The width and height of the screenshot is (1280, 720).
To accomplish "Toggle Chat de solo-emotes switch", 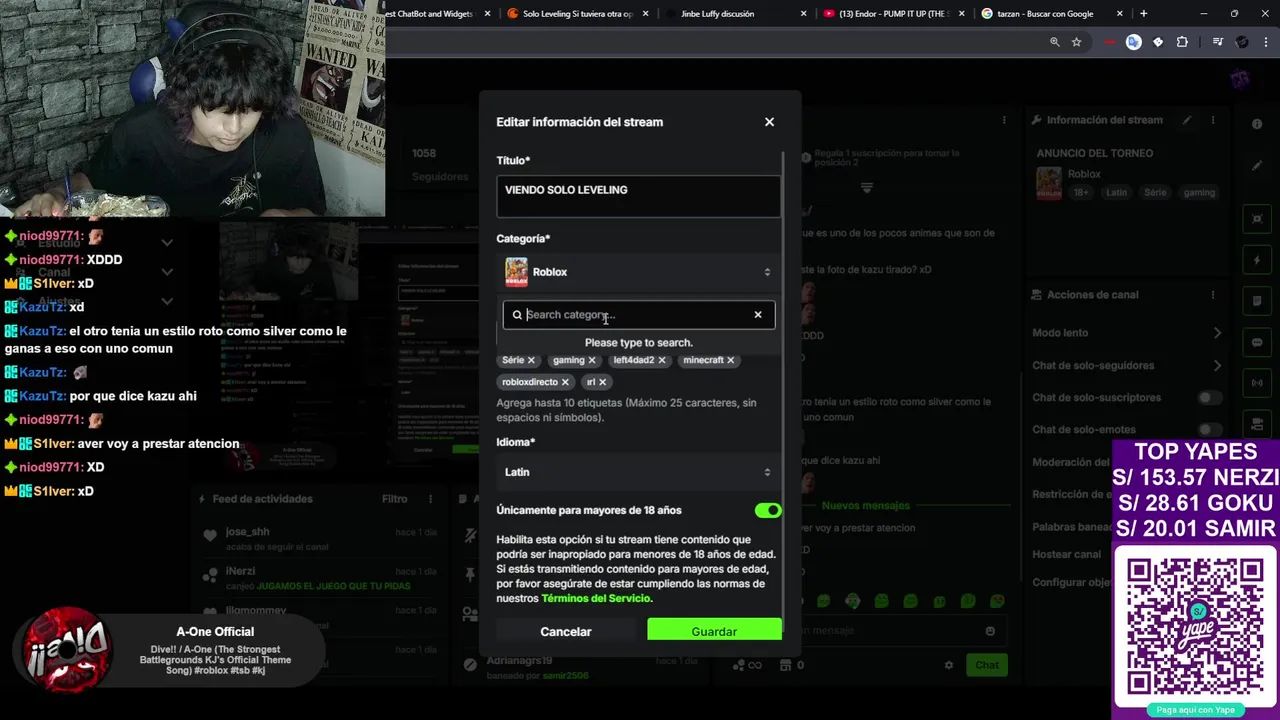I will [x=1210, y=429].
